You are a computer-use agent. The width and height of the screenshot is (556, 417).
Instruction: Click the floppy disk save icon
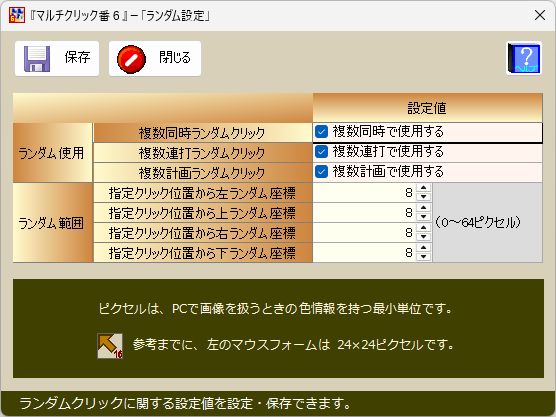click(37, 59)
